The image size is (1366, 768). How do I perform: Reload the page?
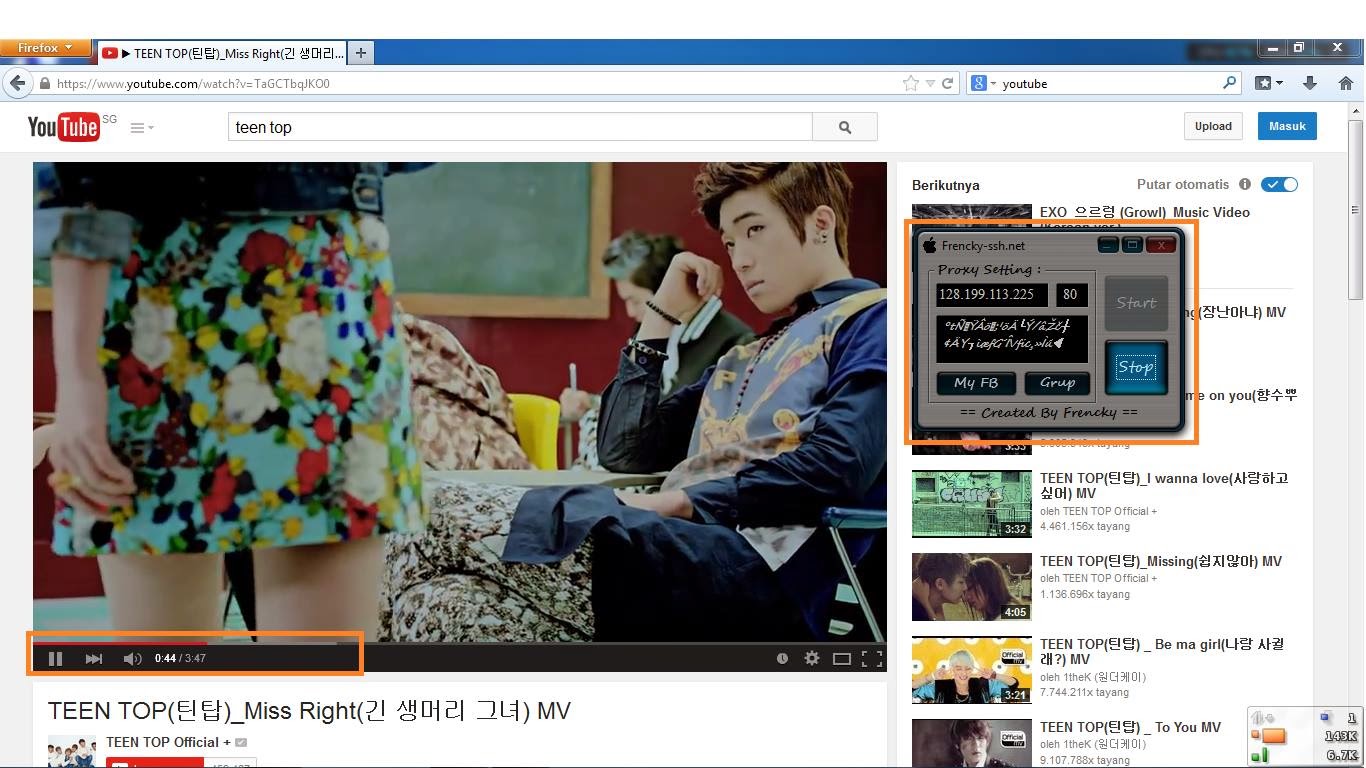[x=948, y=83]
